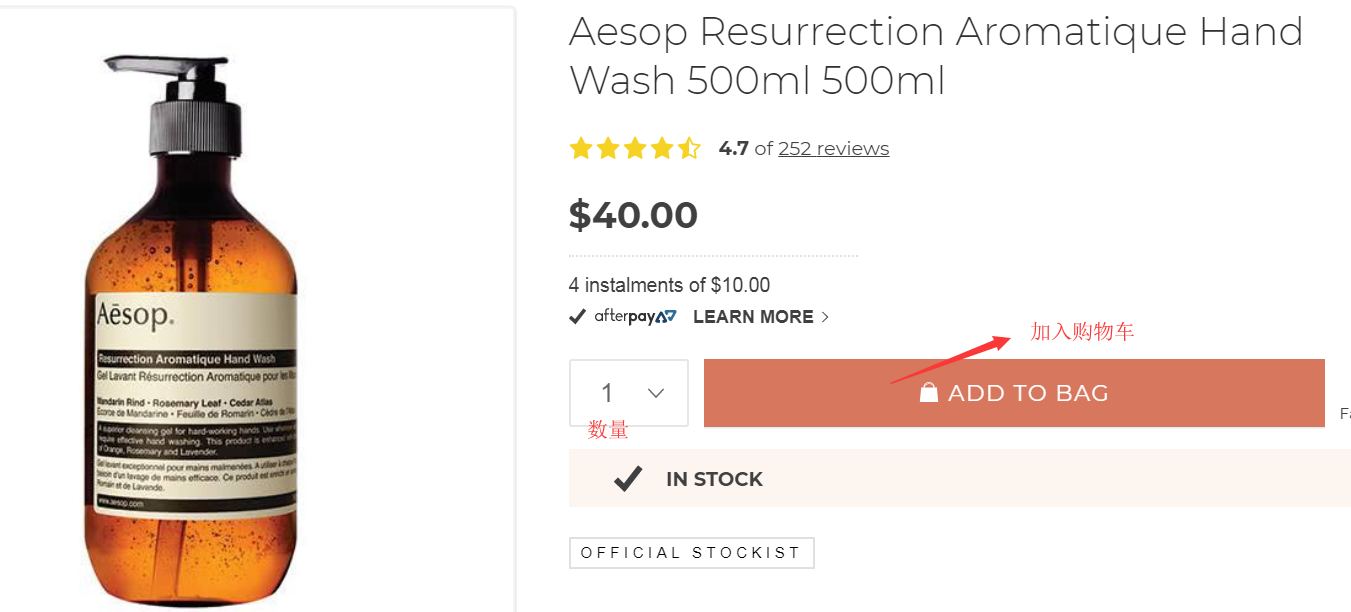This screenshot has width=1351, height=612.
Task: Click the In Stock checkmark icon
Action: 628,479
